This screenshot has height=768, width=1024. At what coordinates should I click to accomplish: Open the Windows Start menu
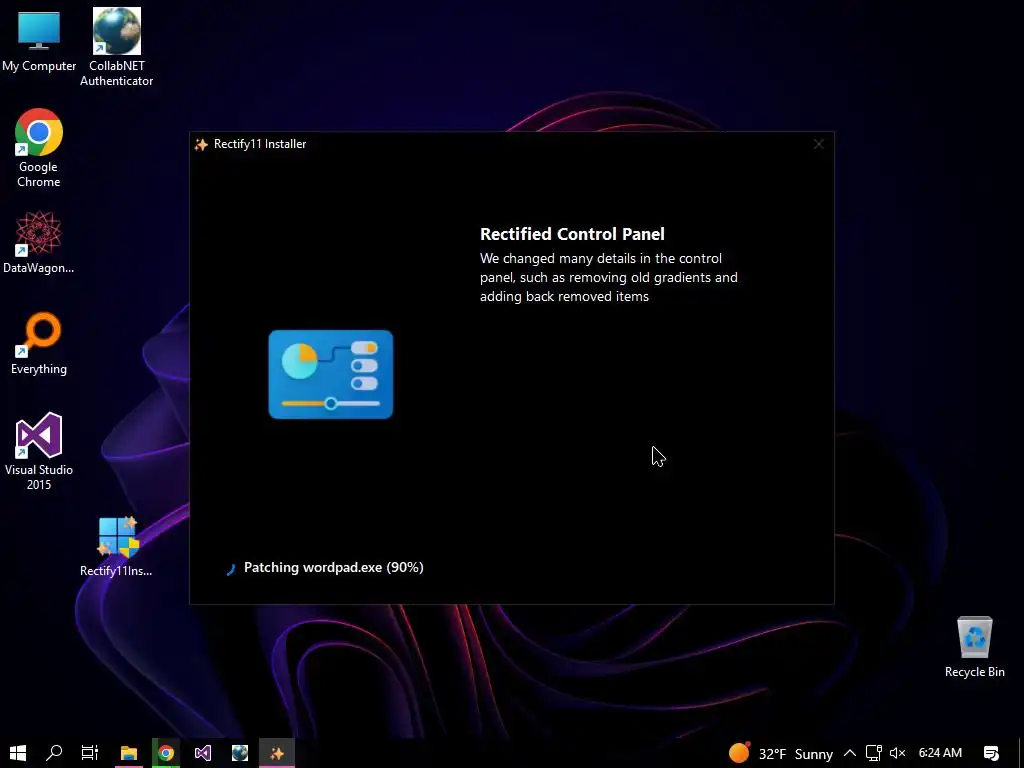pyautogui.click(x=18, y=753)
